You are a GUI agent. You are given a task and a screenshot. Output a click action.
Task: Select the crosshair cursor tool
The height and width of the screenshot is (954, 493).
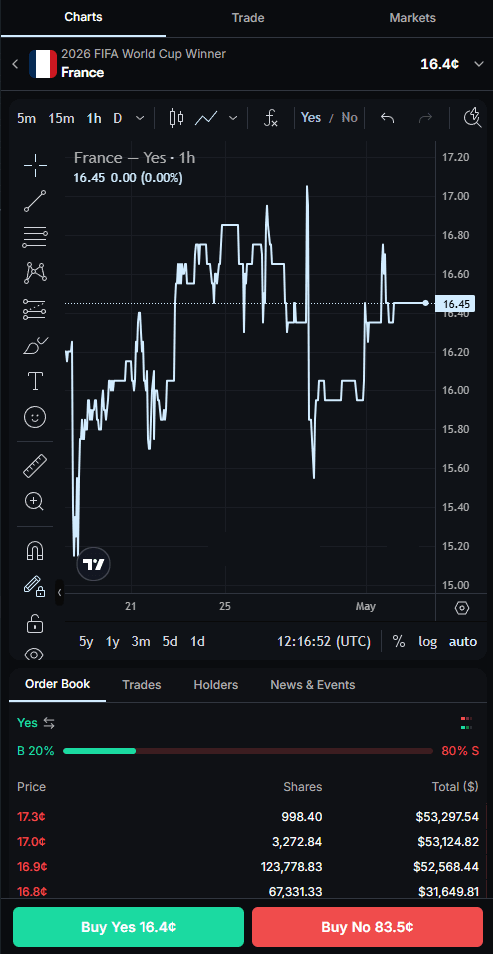pyautogui.click(x=35, y=165)
